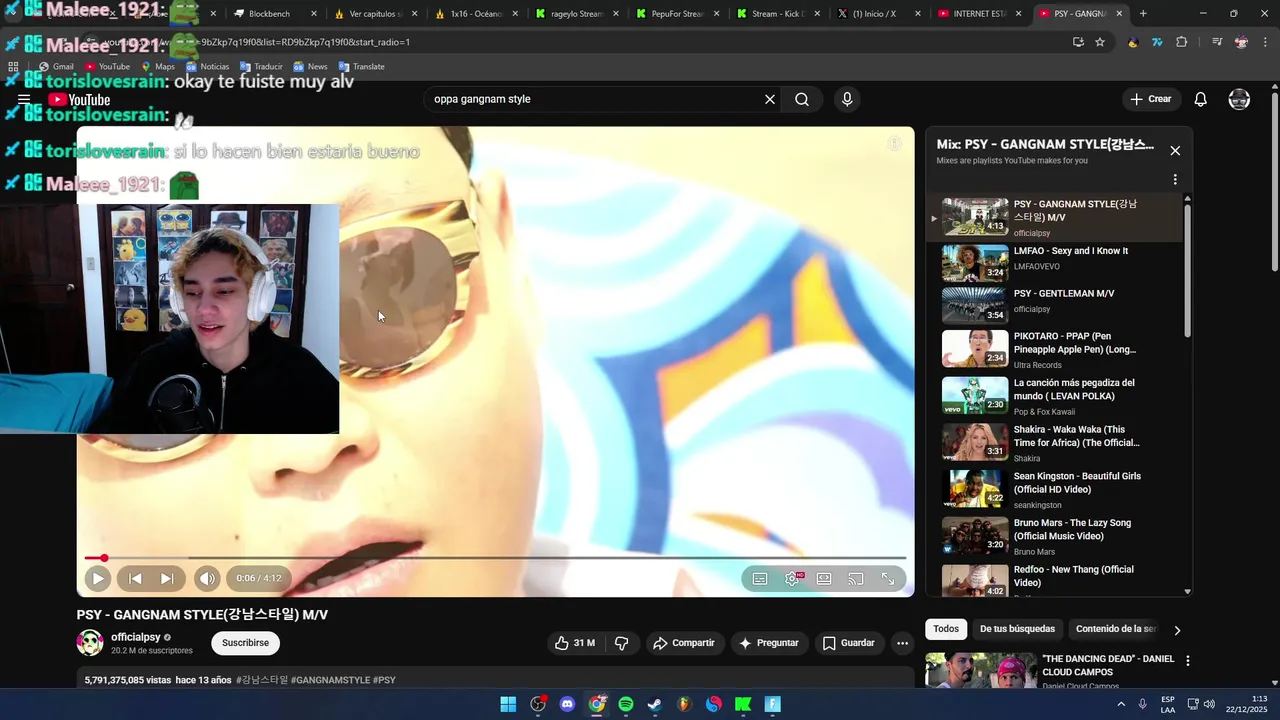
Task: Open the Translate bookmark
Action: 362,66
